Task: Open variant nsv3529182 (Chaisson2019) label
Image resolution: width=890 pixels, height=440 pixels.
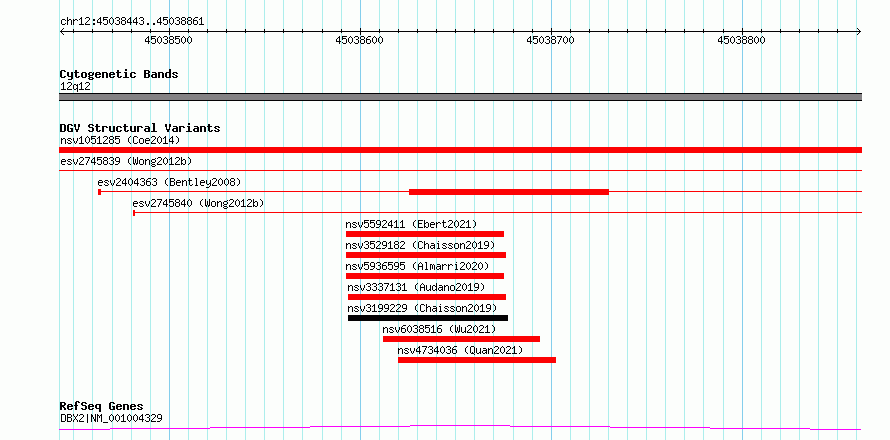Action: coord(421,245)
